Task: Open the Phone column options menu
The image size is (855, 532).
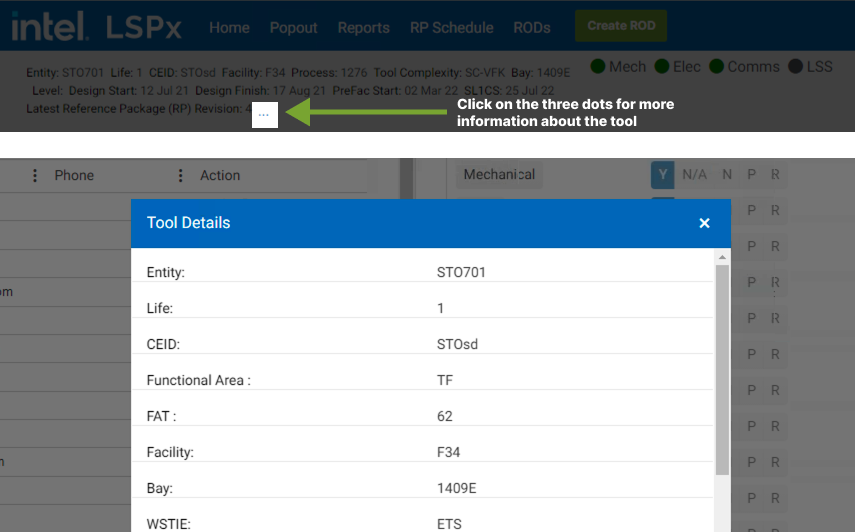Action: click(x=35, y=176)
